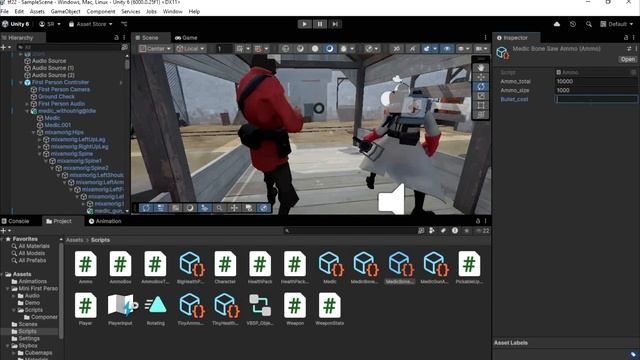Select the Medic scriptable object asset

coord(330,267)
